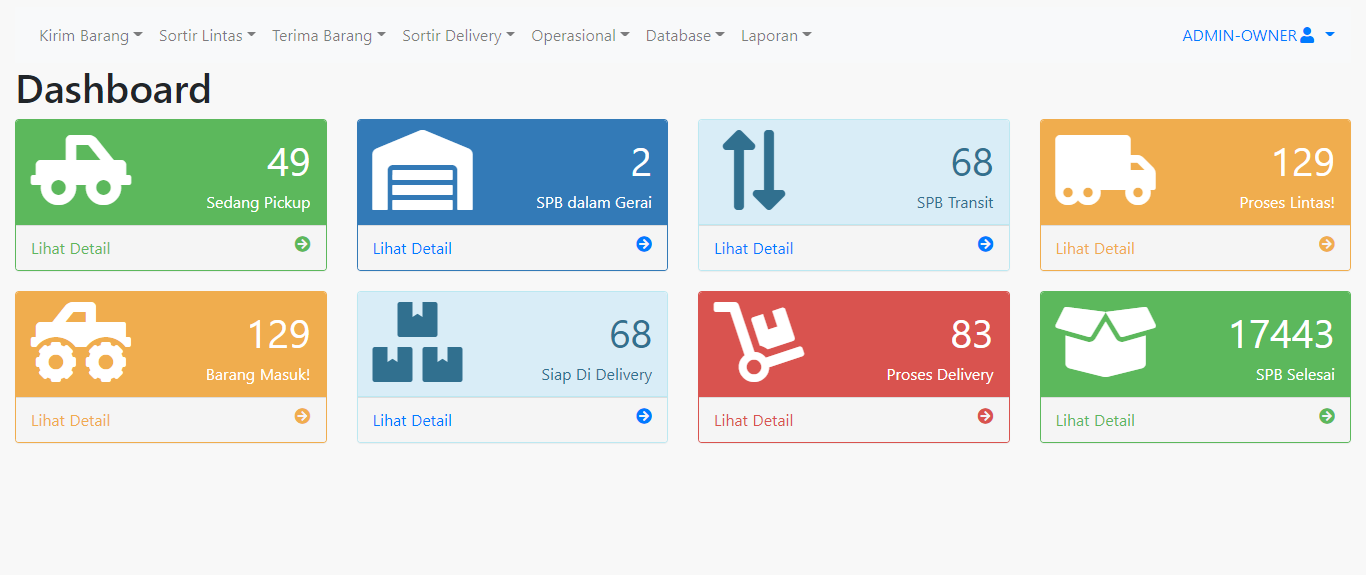Expand the Kirim Barang dropdown menu
Viewport: 1366px width, 575px height.
tap(91, 36)
